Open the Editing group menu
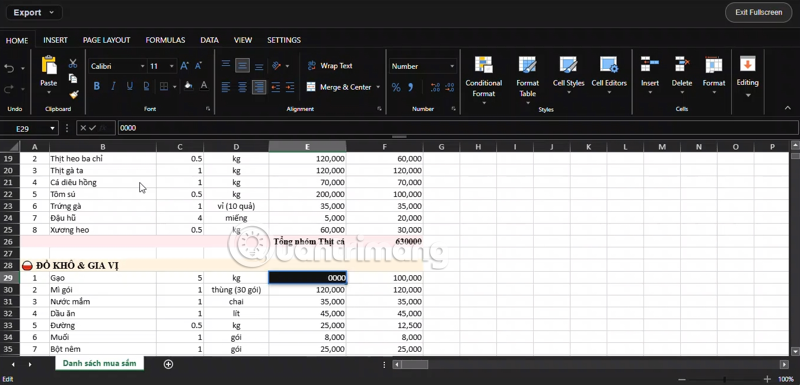The image size is (800, 385). point(747,76)
